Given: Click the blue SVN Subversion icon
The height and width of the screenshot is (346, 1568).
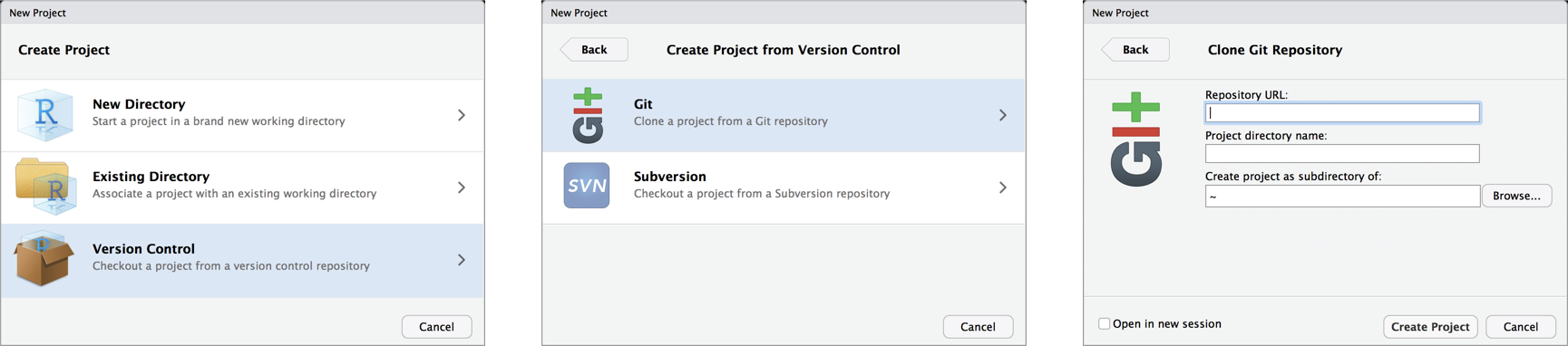Looking at the screenshot, I should pyautogui.click(x=587, y=186).
